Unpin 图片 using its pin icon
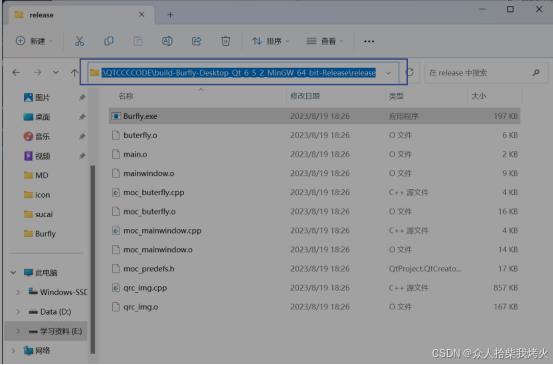The image size is (553, 365). [82, 98]
